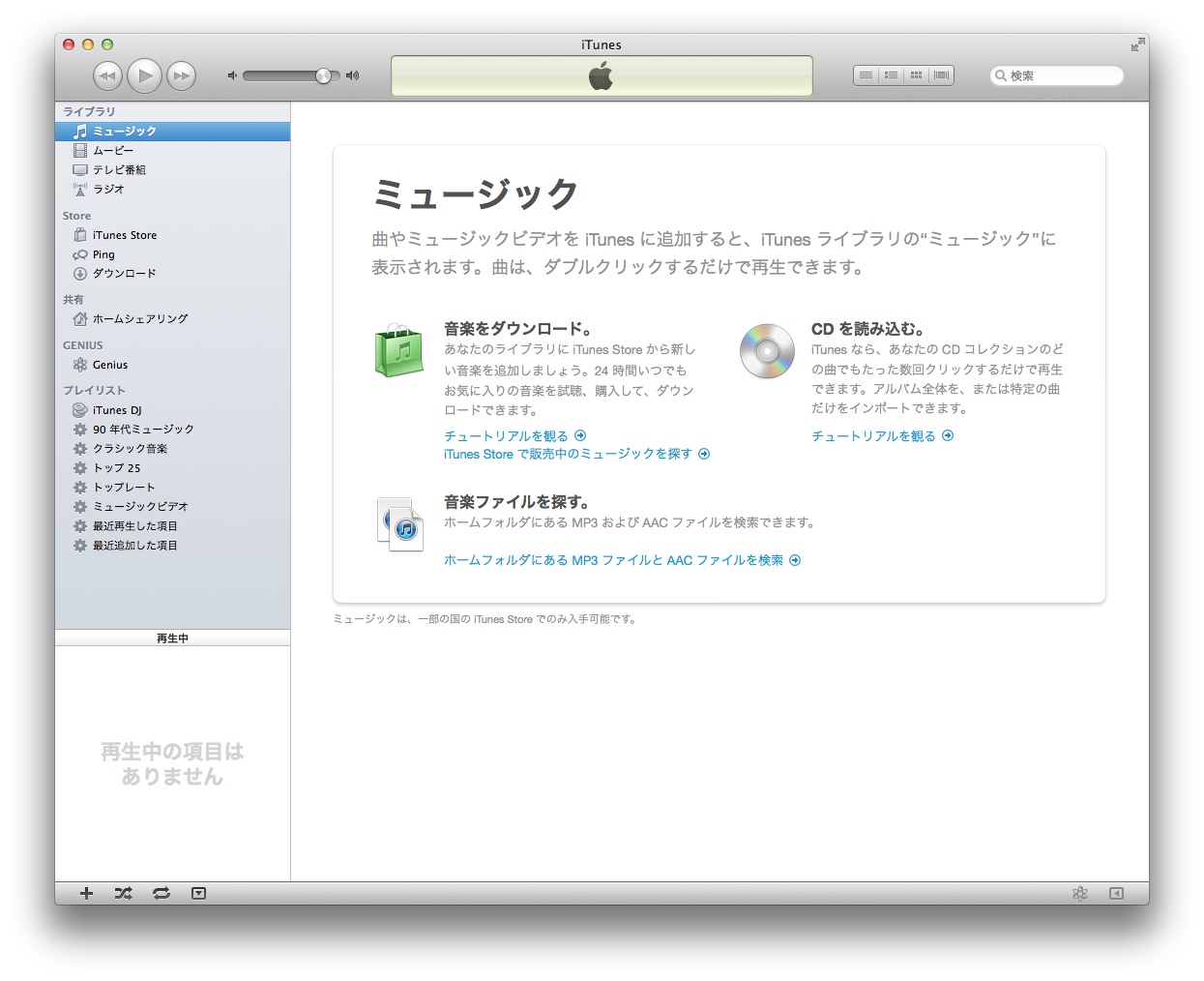Image resolution: width=1204 pixels, height=981 pixels.
Task: Click the Next track fast-forward button
Action: click(x=181, y=75)
